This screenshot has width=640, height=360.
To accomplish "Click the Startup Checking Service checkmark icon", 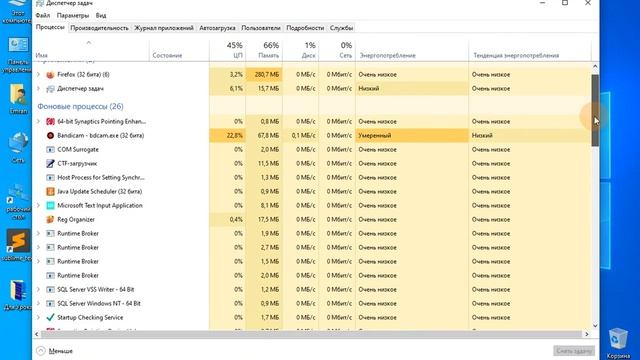I will click(50, 318).
